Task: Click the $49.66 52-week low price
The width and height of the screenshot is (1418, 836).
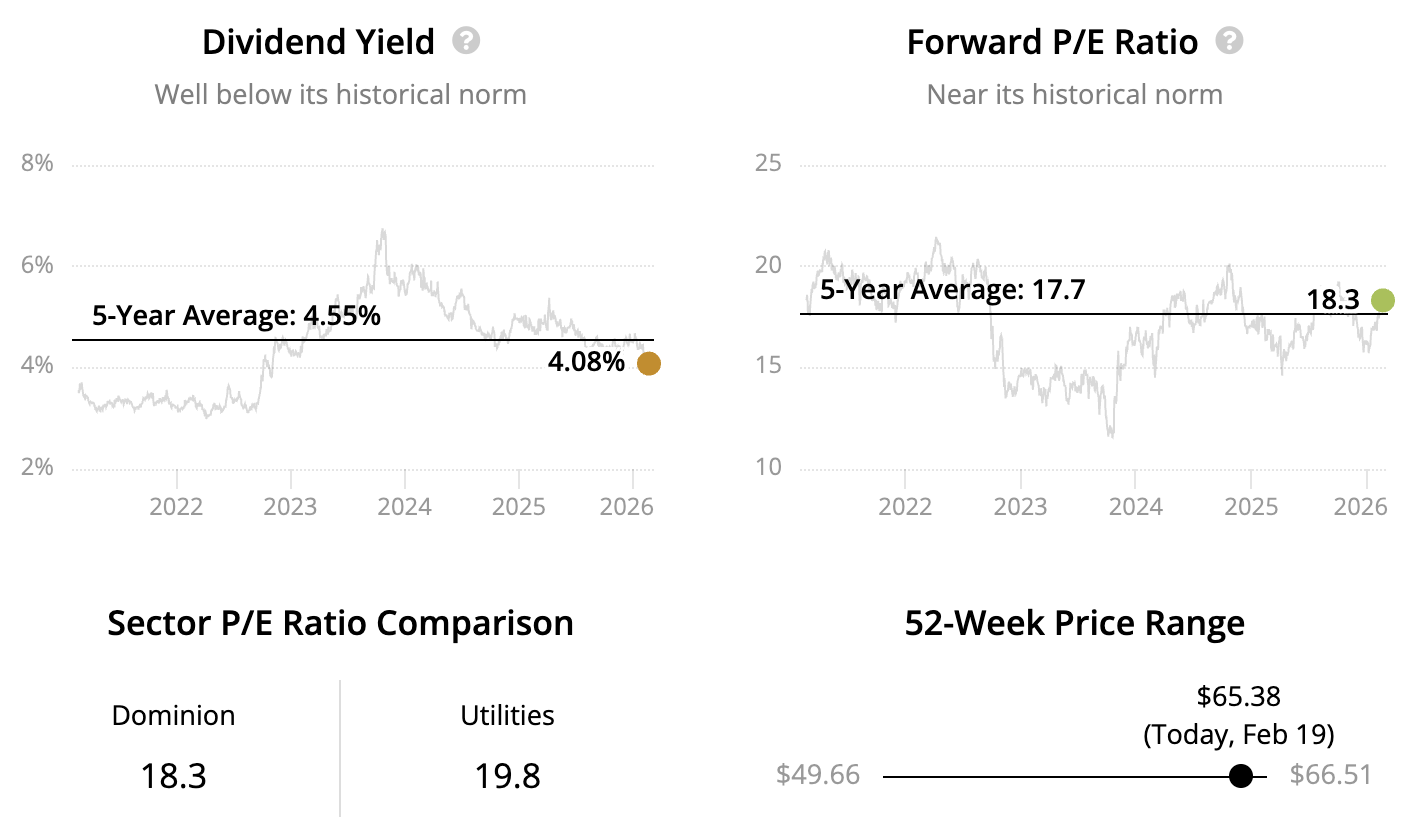Action: pyautogui.click(x=818, y=775)
